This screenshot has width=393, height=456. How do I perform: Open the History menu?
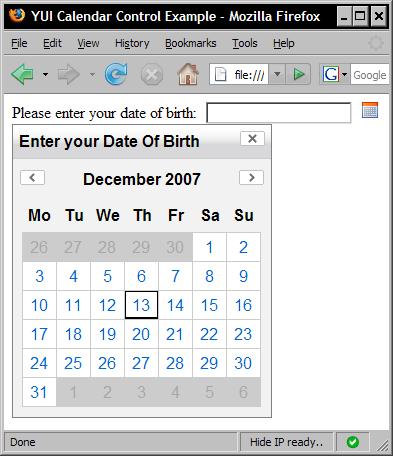(132, 43)
